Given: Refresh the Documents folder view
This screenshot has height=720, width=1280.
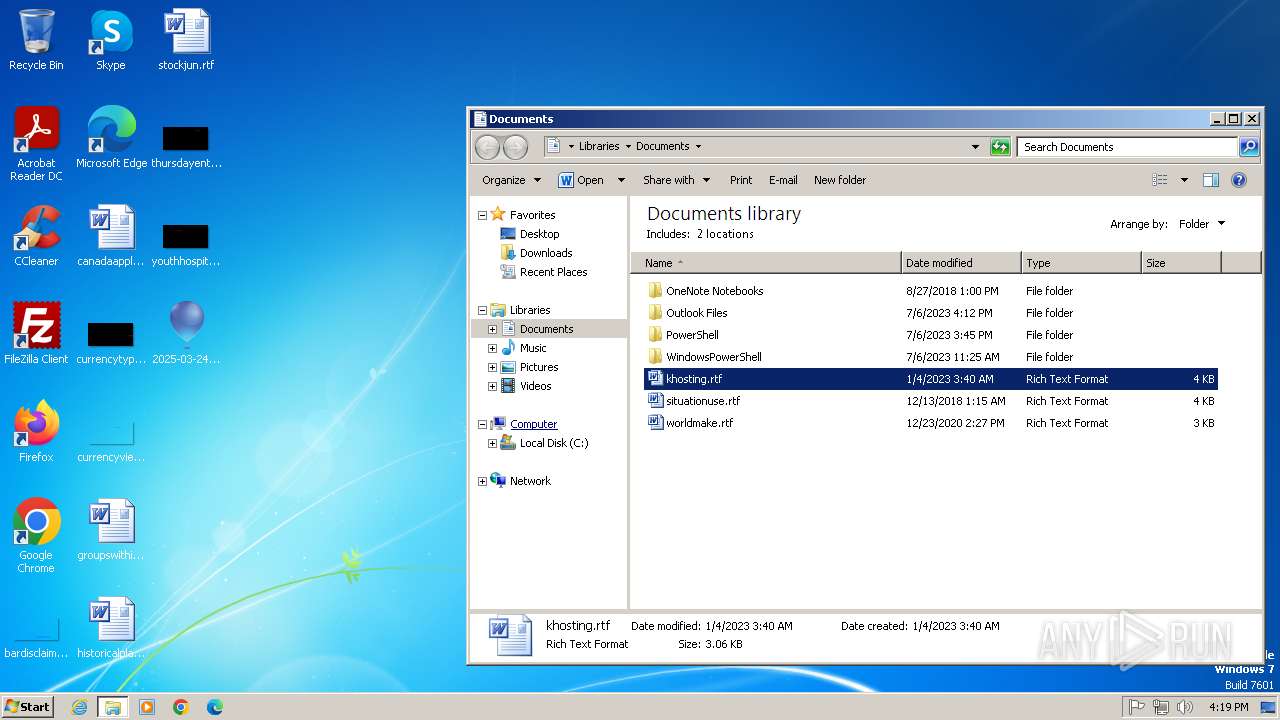Looking at the screenshot, I should tap(1000, 147).
